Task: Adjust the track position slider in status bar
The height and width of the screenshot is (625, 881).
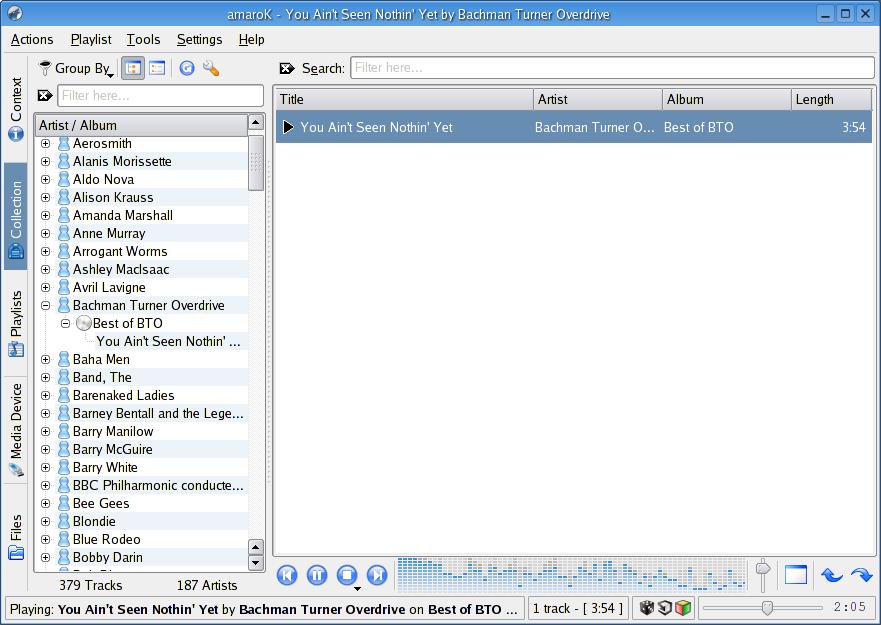Action: [767, 608]
